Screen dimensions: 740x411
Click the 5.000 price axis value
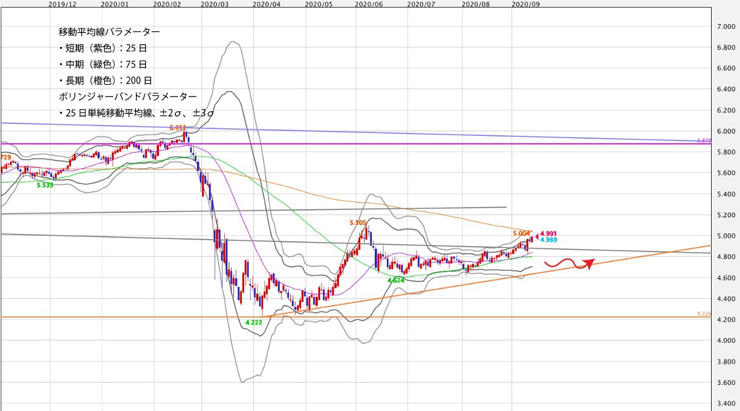726,236
